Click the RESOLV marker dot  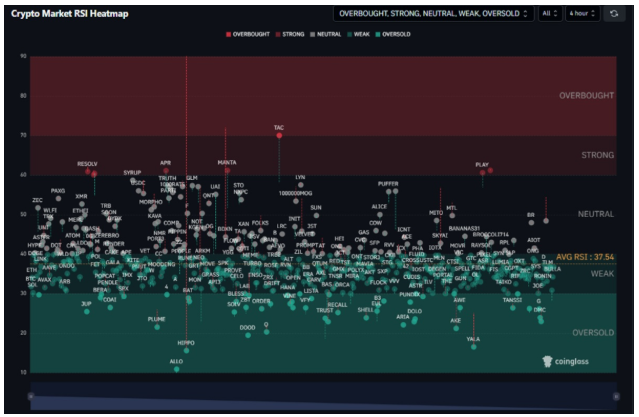point(88,172)
